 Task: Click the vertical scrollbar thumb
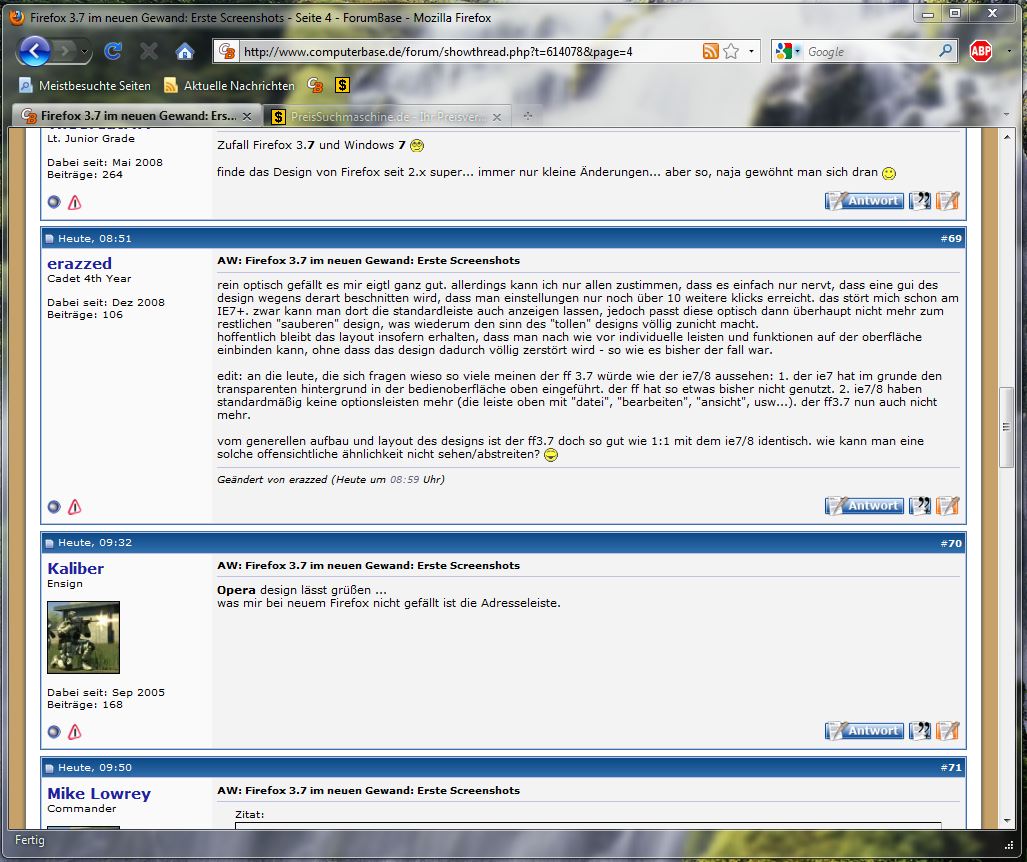[1006, 427]
